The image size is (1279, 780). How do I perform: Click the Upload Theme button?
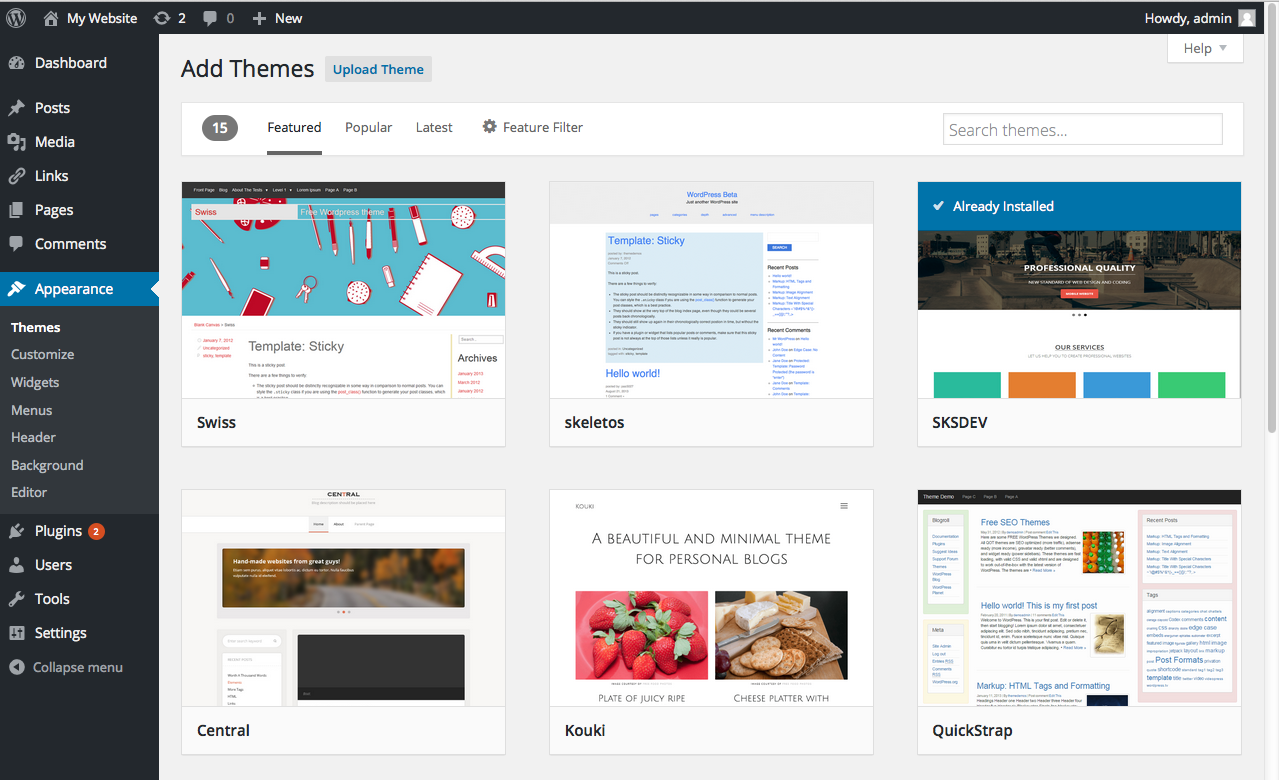378,69
